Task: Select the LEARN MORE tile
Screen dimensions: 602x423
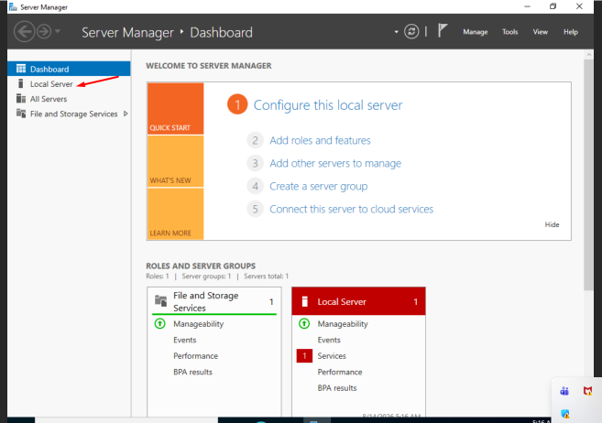Action: pyautogui.click(x=175, y=214)
